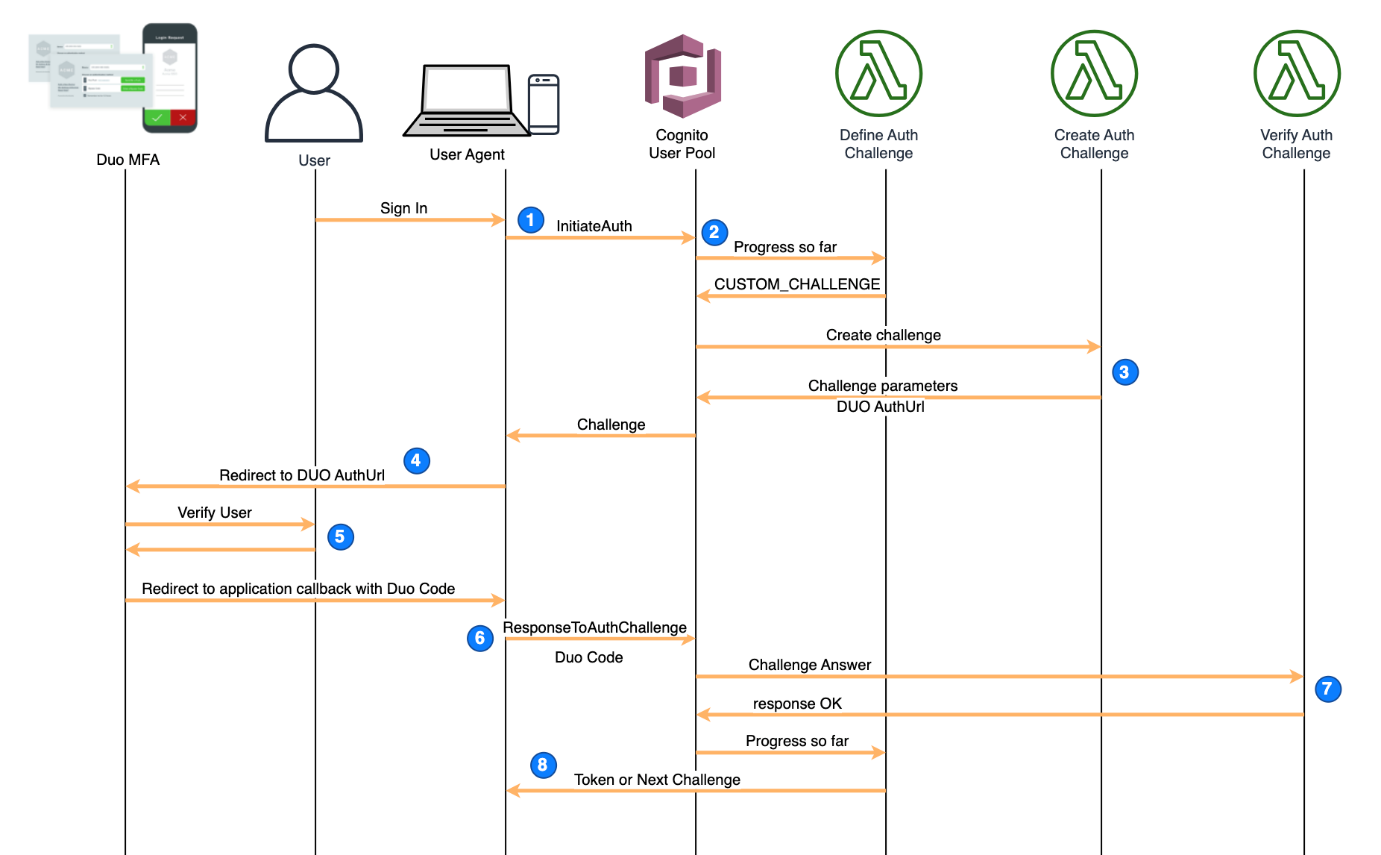Click the Verify Auth Challenge Lambda icon

(x=1297, y=72)
